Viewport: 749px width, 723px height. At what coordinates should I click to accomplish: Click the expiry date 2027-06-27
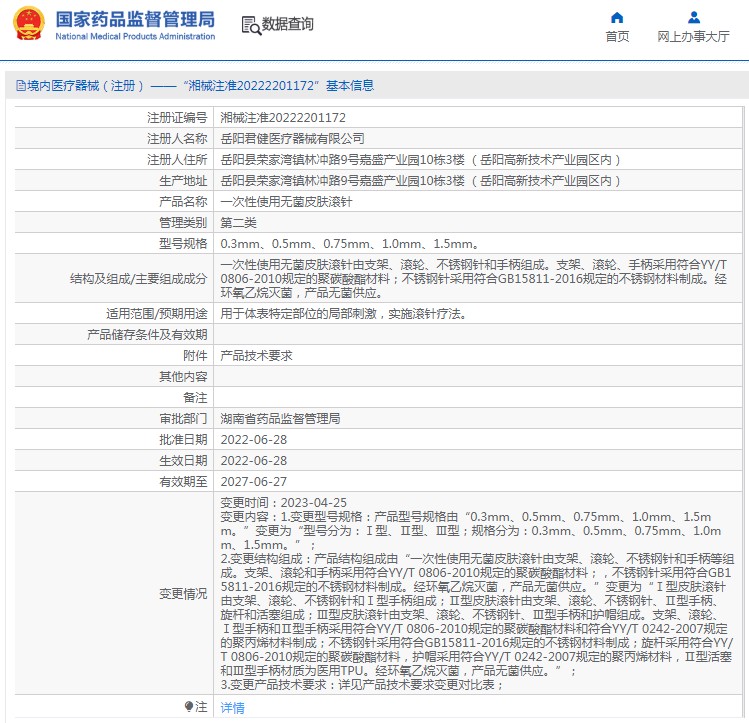[x=254, y=482]
